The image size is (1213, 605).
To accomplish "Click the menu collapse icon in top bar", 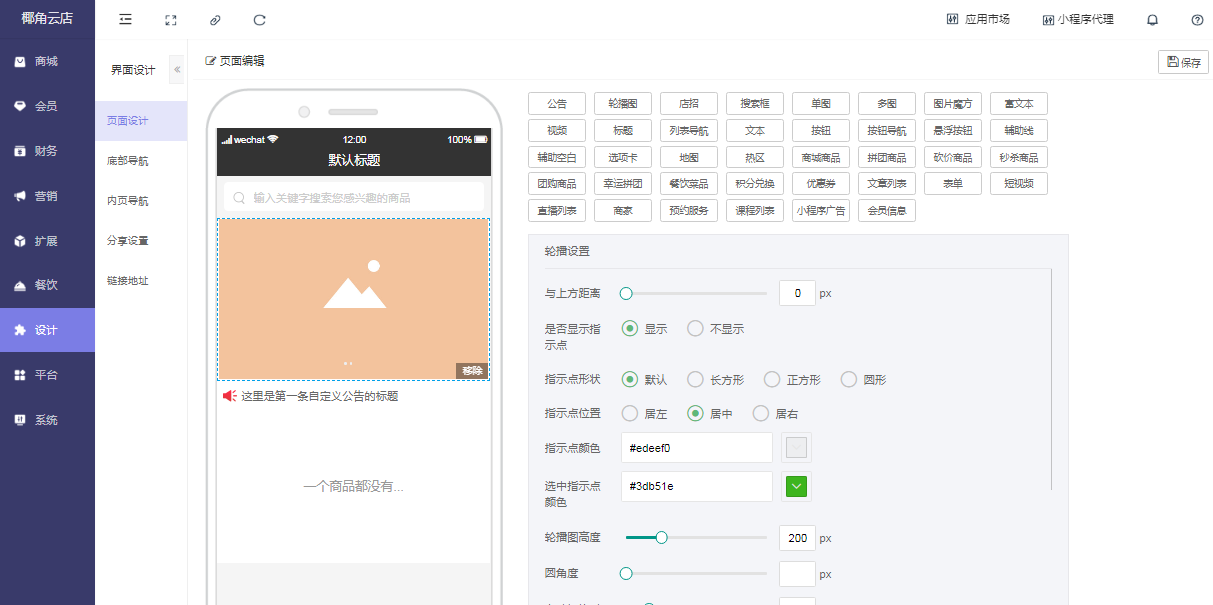I will [125, 20].
